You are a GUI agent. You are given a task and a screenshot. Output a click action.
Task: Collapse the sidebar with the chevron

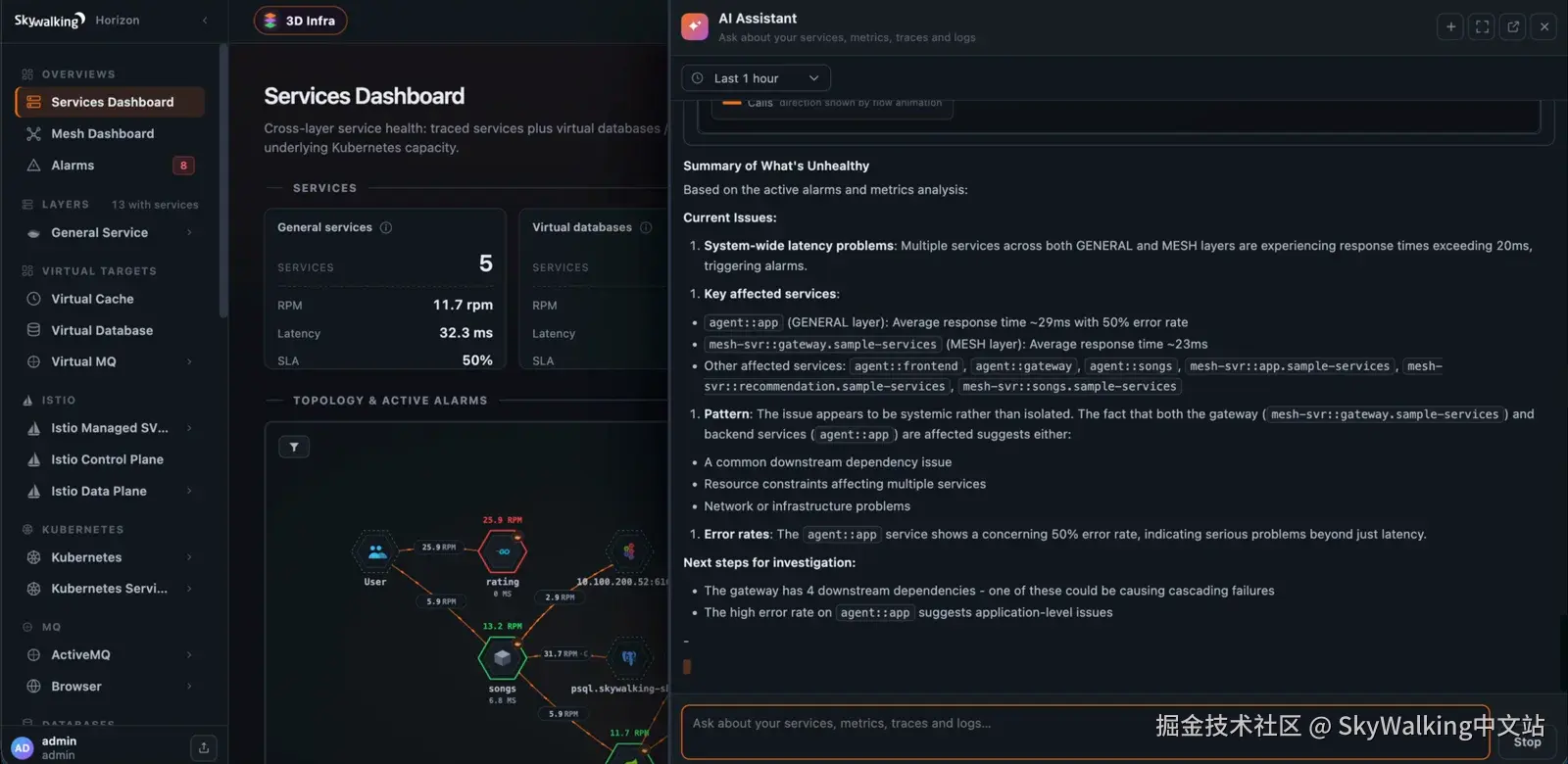click(205, 21)
